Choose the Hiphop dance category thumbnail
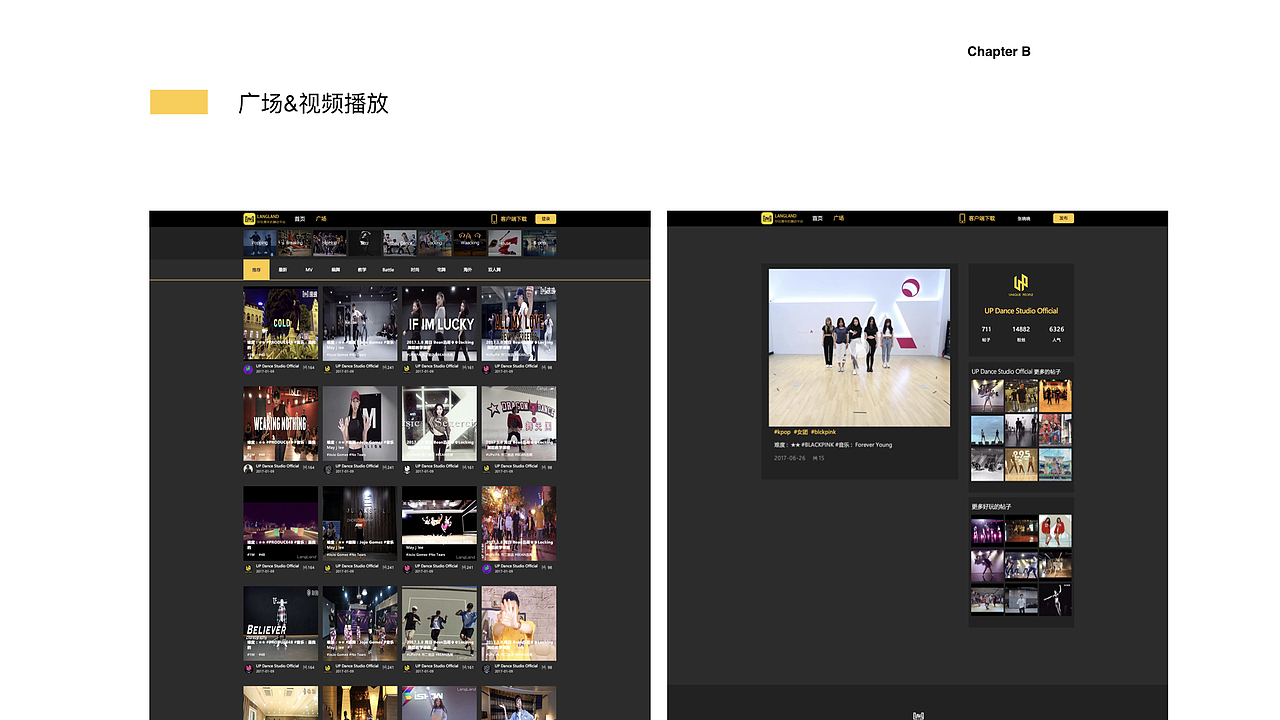Viewport: 1280px width, 720px height. 330,242
